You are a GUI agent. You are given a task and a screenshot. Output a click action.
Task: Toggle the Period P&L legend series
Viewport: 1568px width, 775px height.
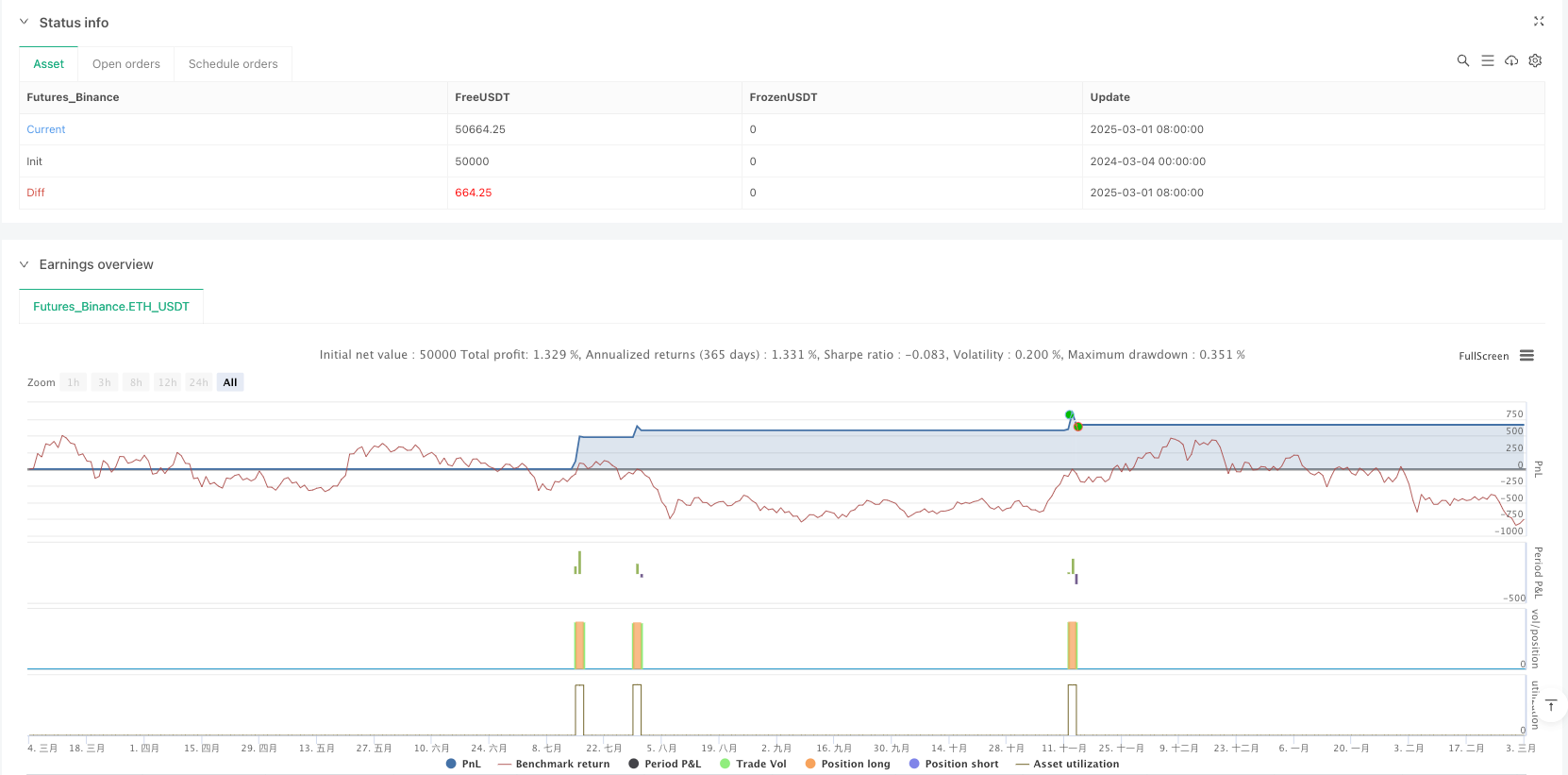tap(665, 764)
